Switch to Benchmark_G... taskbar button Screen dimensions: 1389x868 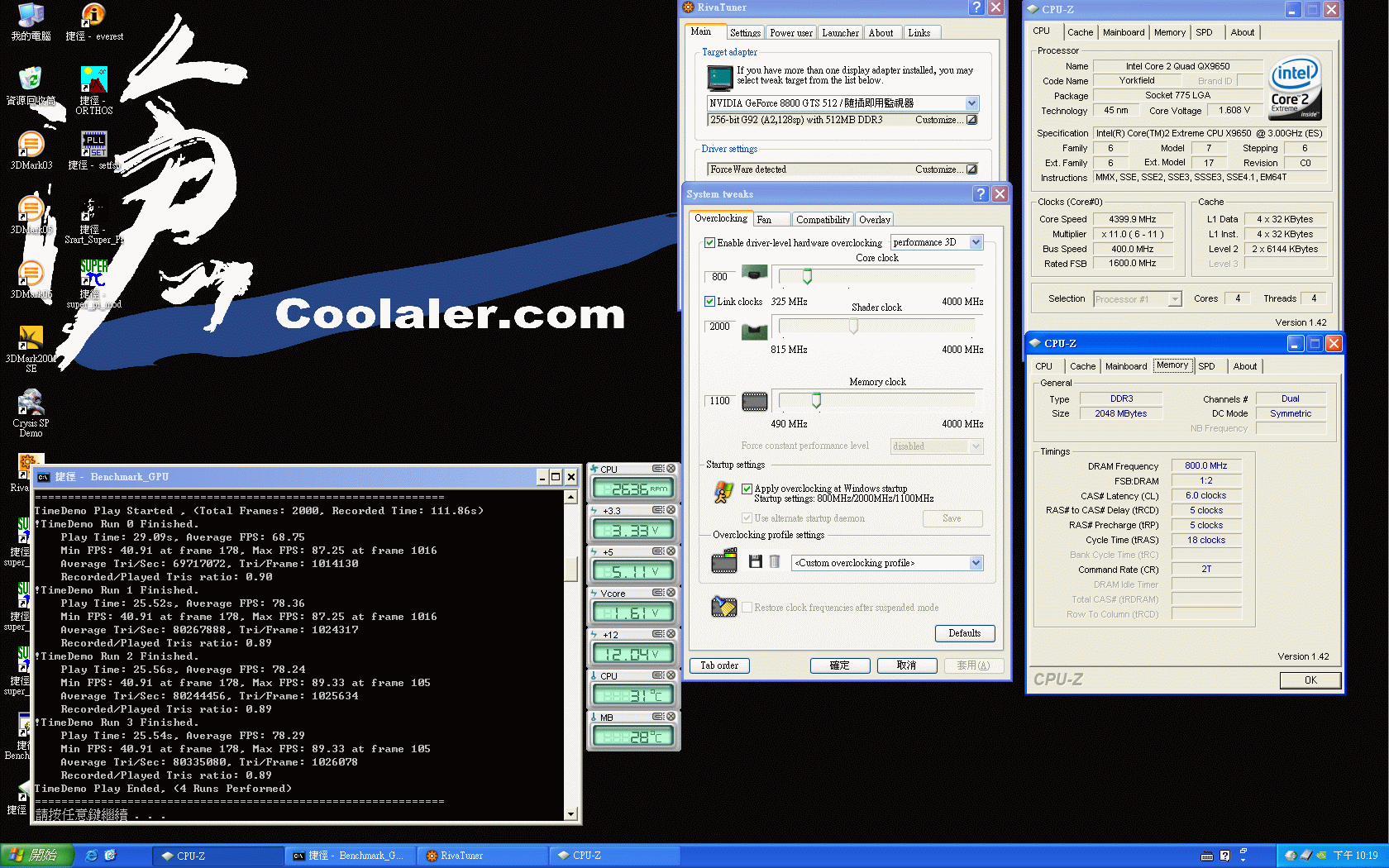point(350,856)
